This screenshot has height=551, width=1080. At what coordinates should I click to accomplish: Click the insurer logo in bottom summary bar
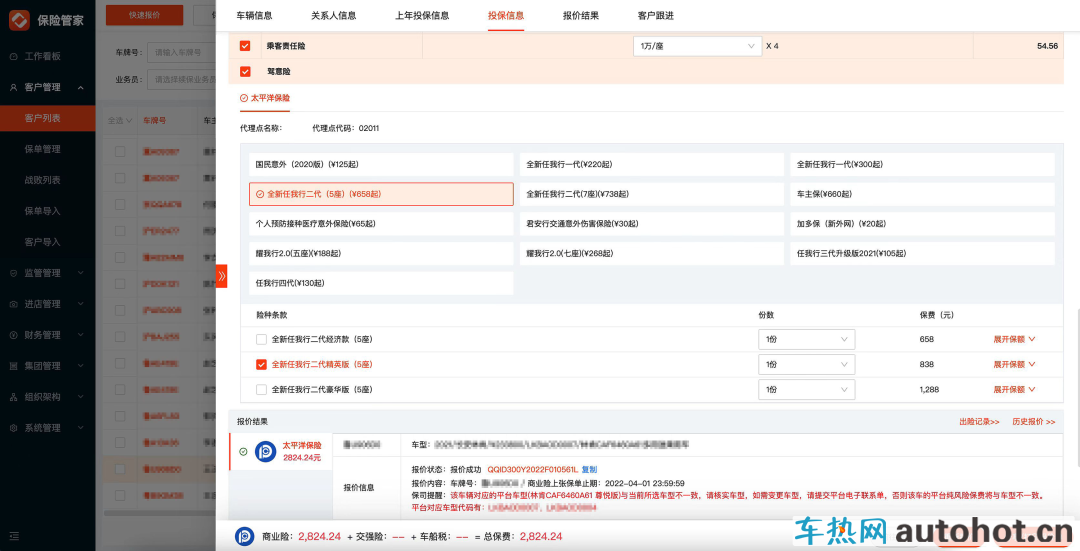[245, 537]
